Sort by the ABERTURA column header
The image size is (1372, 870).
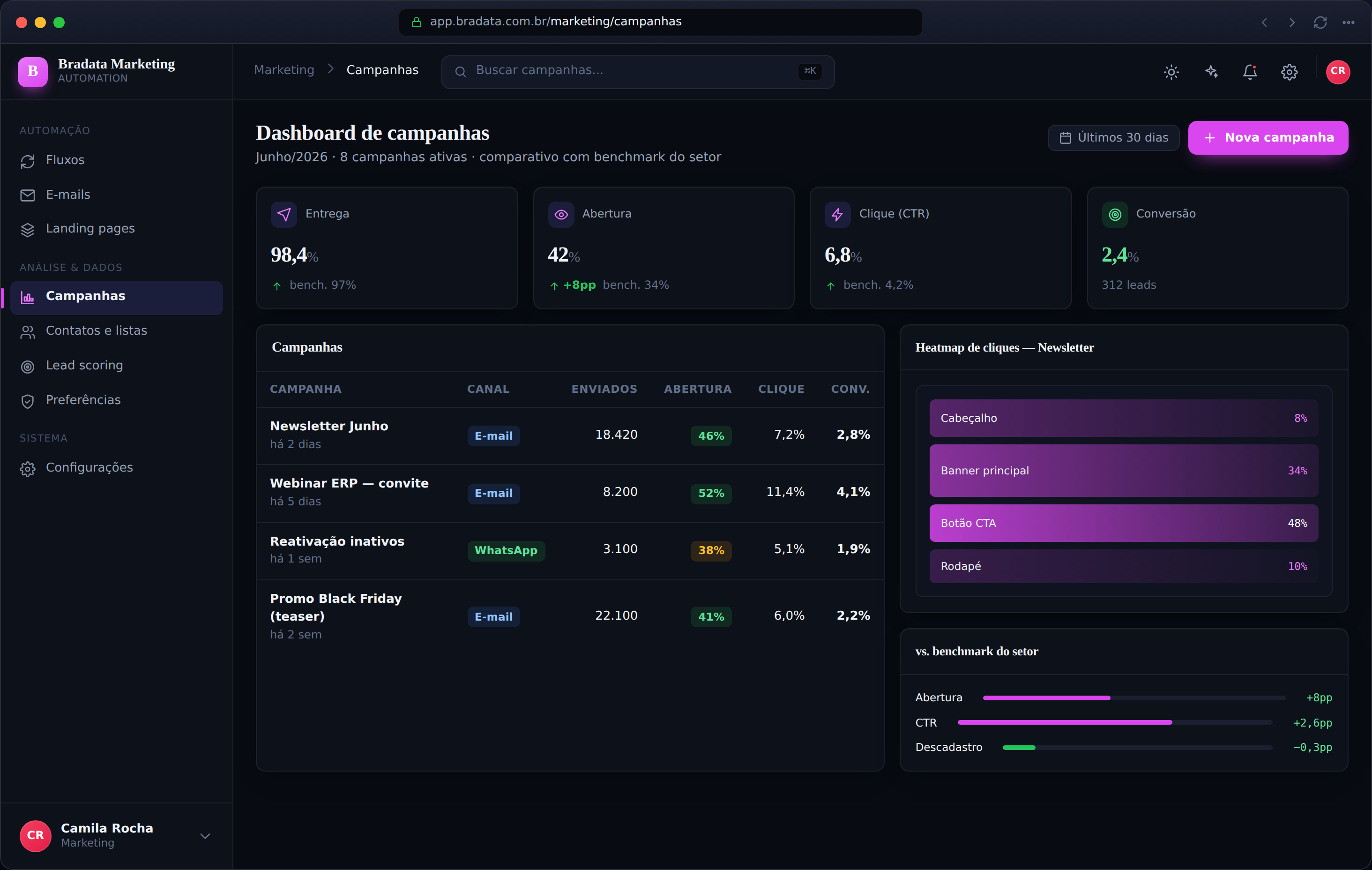click(697, 389)
